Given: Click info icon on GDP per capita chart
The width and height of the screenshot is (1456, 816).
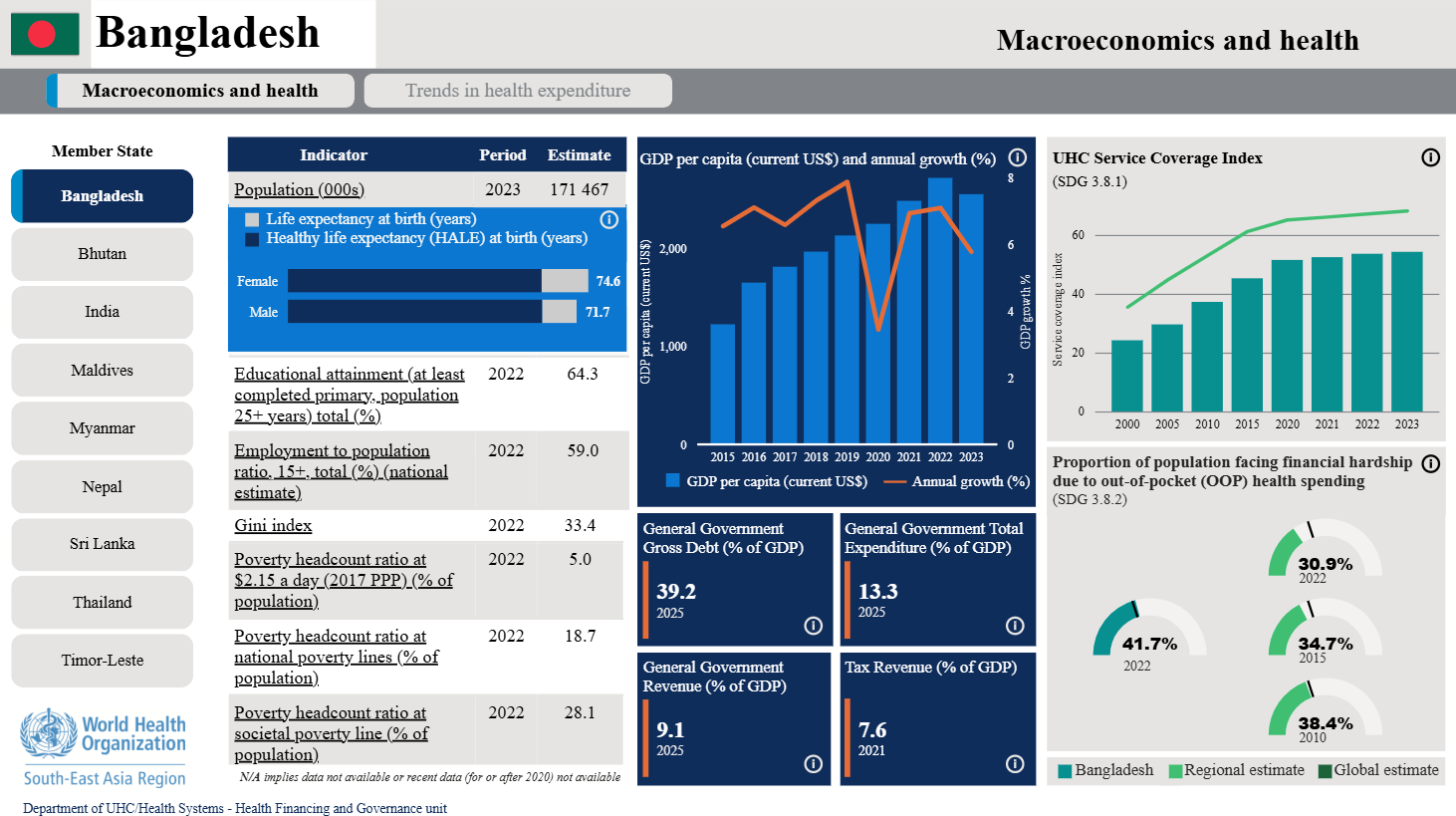Looking at the screenshot, I should (1017, 157).
